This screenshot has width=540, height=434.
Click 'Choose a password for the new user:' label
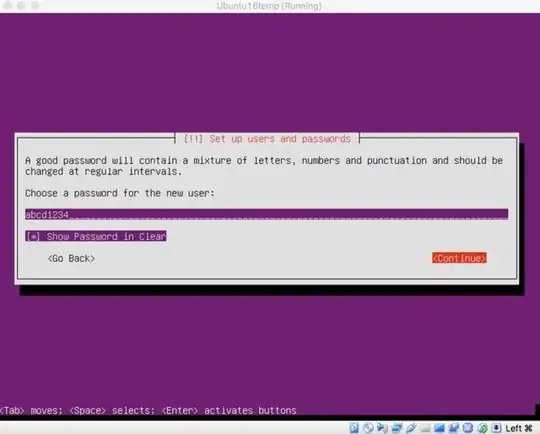click(x=120, y=193)
